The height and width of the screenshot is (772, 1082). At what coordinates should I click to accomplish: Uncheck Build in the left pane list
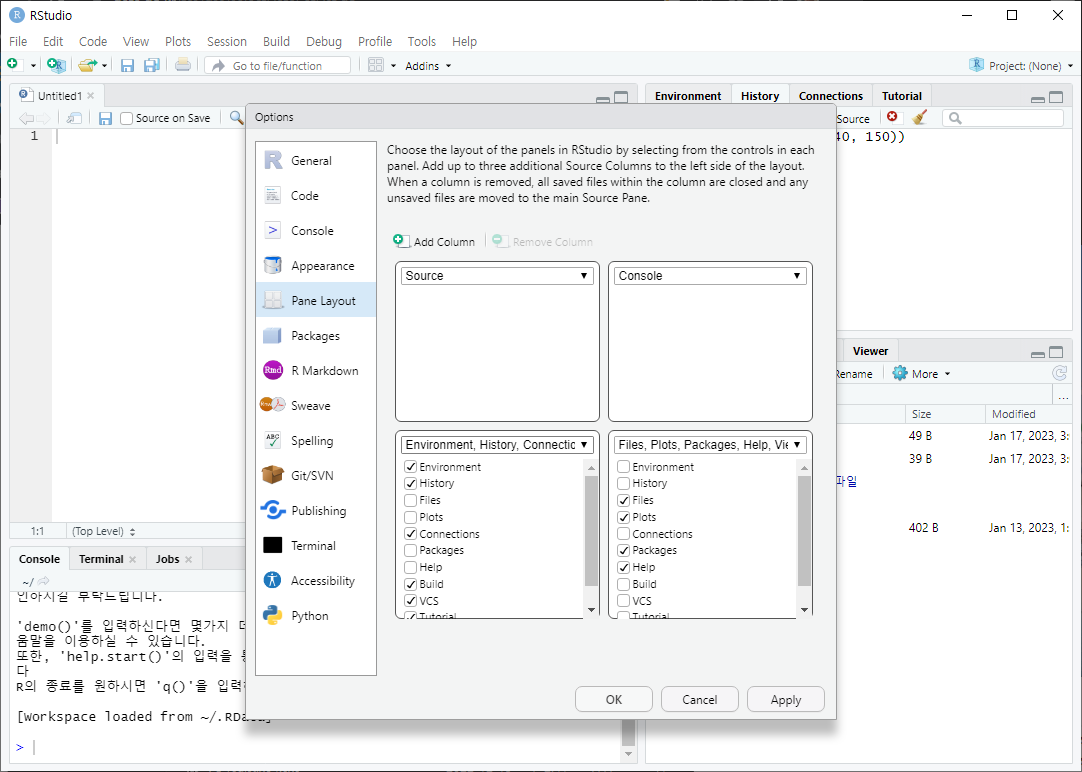(411, 584)
